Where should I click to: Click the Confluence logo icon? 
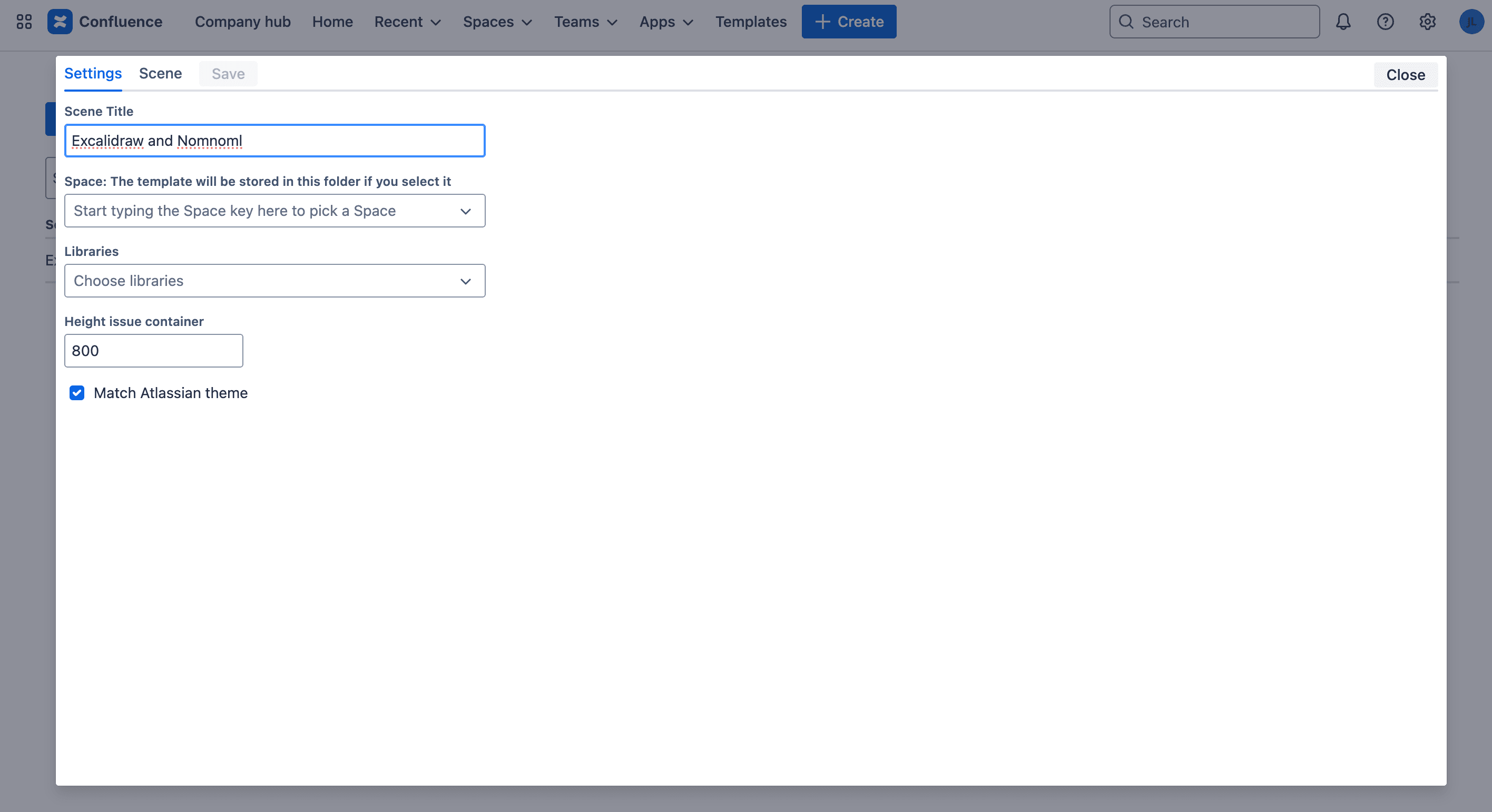60,22
